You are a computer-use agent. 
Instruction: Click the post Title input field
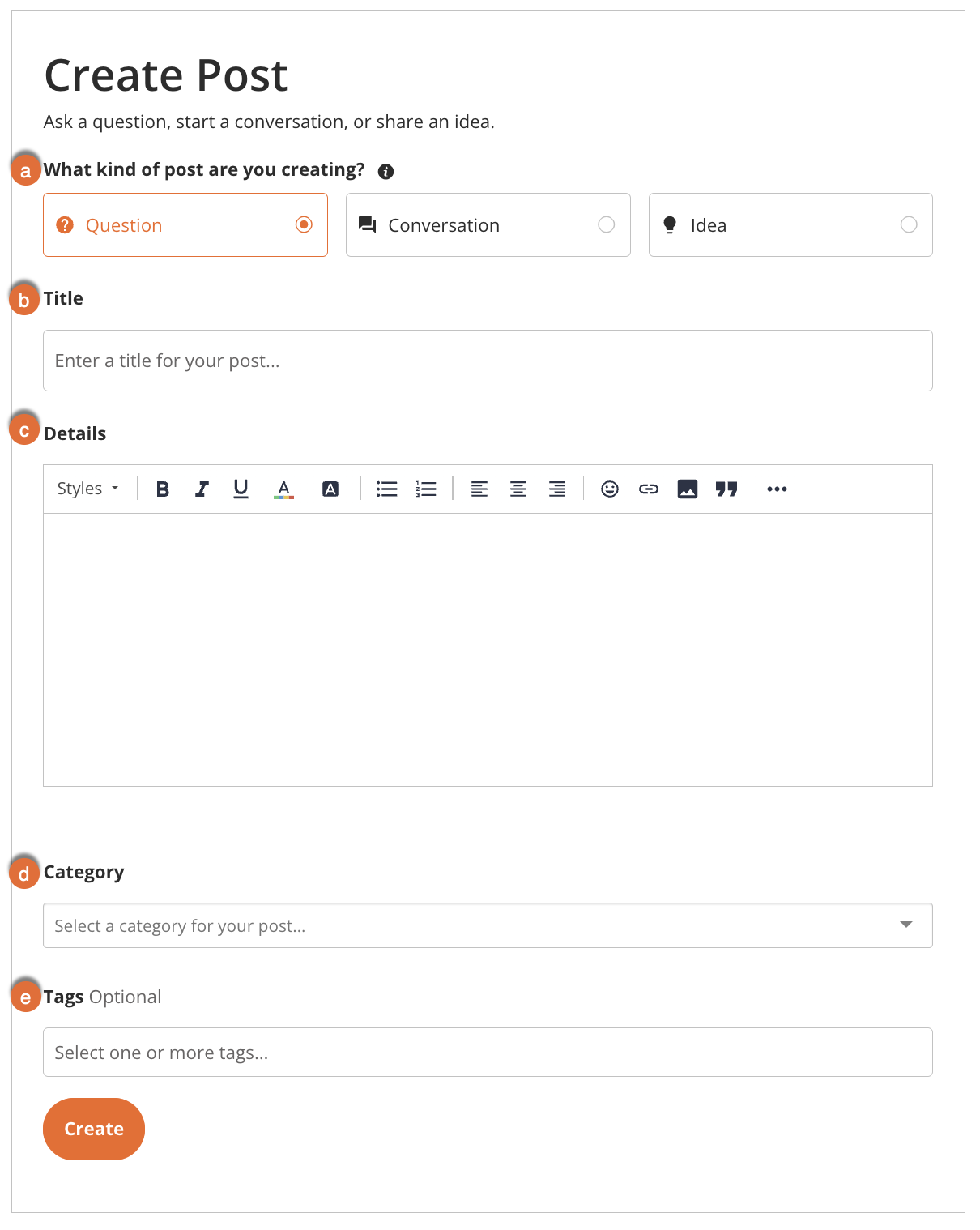click(488, 361)
